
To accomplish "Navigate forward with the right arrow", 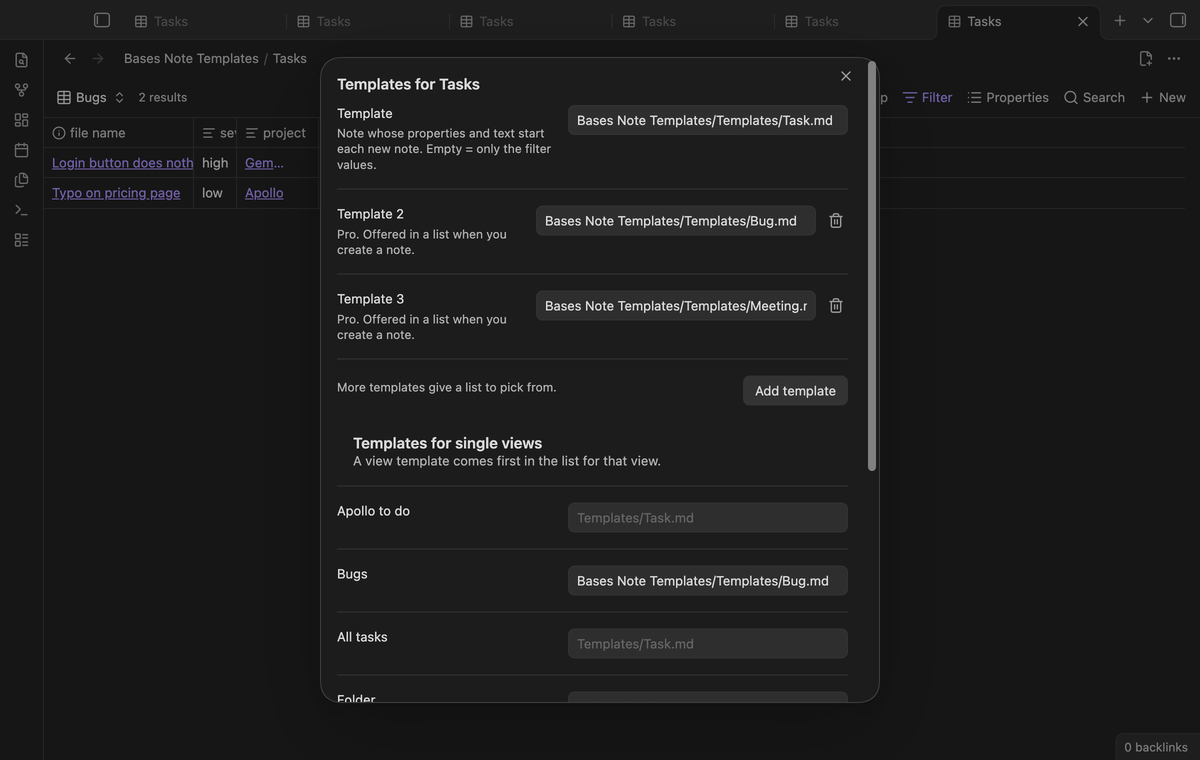I will pyautogui.click(x=98, y=58).
